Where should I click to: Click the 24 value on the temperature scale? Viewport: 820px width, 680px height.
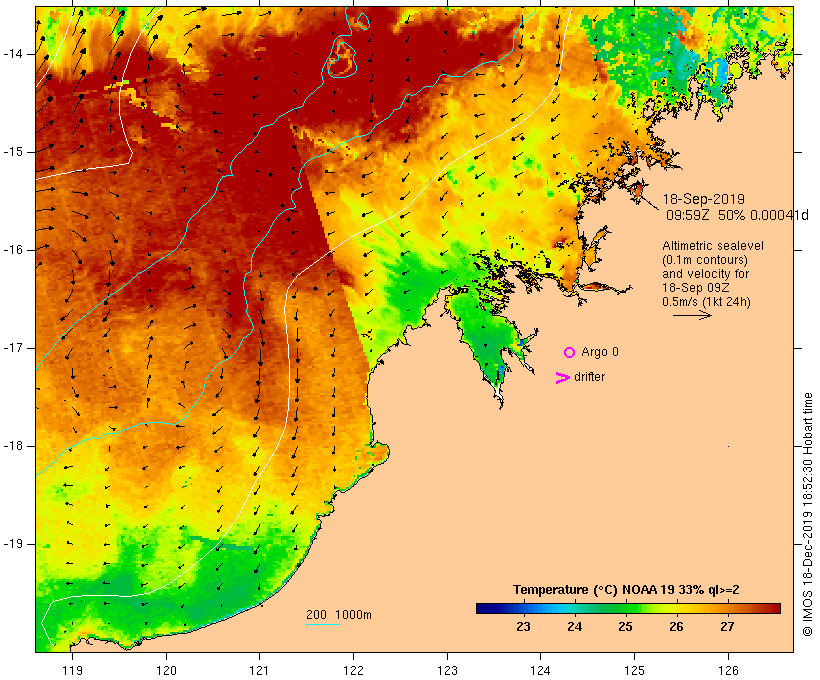574,627
